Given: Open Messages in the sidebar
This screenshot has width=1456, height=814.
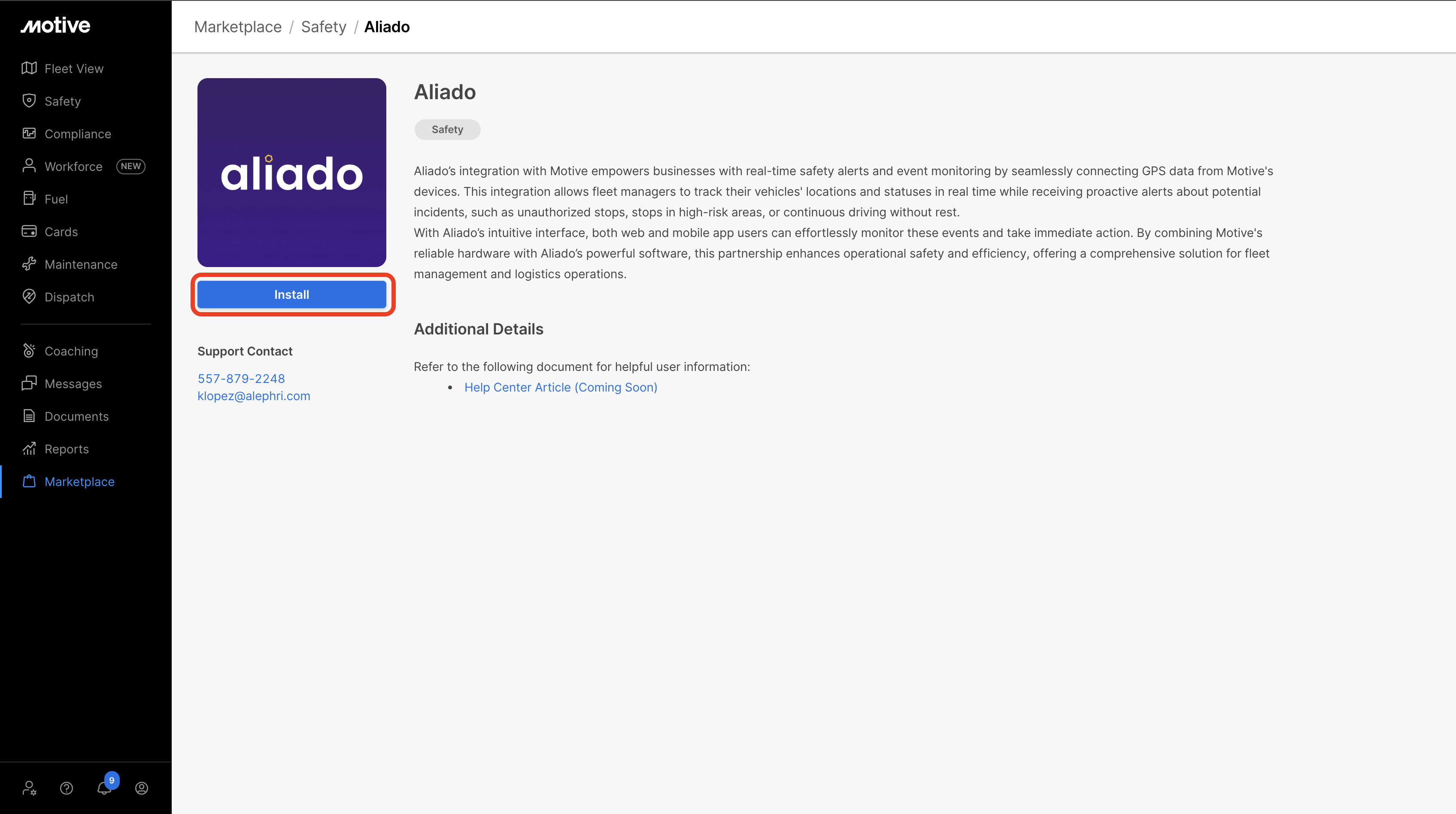Looking at the screenshot, I should tap(73, 384).
